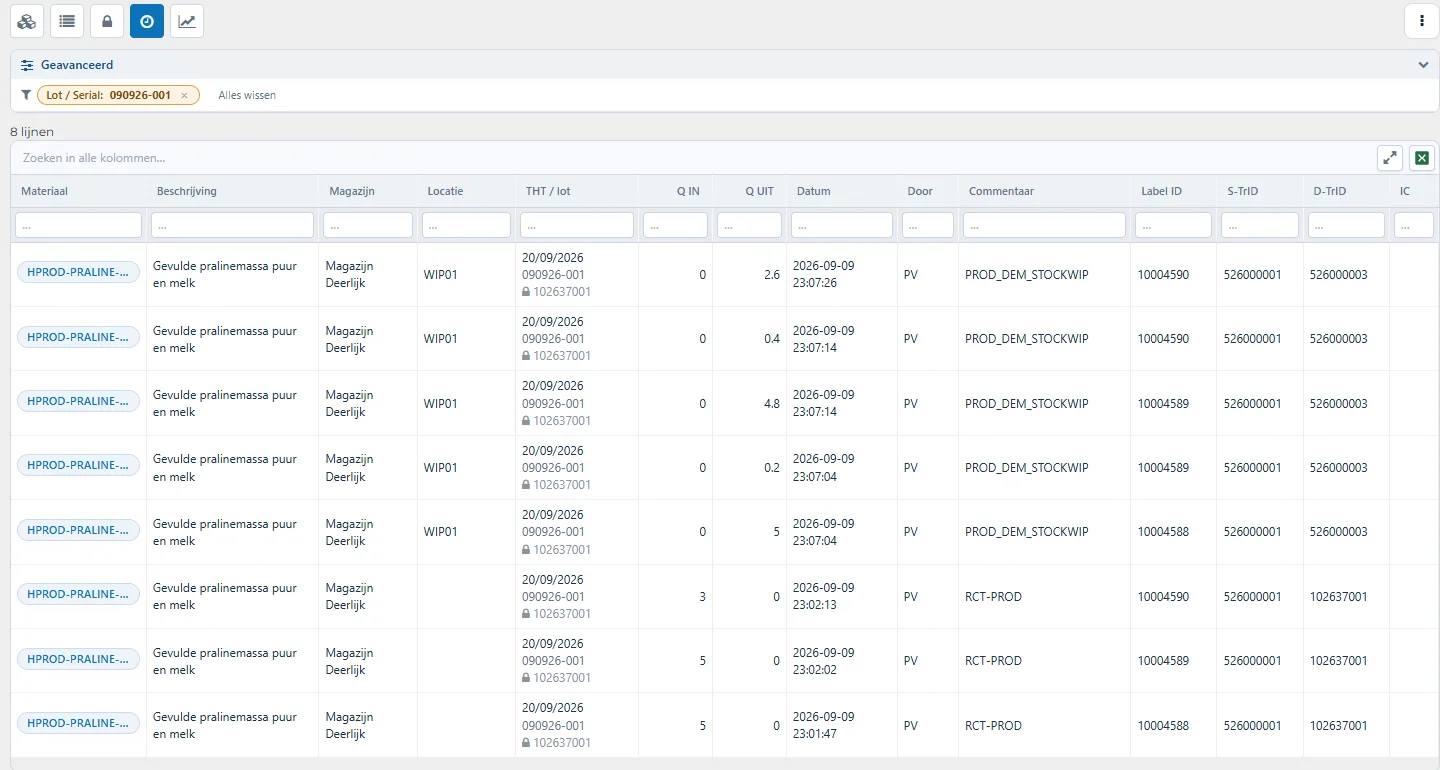Image resolution: width=1440 pixels, height=770 pixels.
Task: Sort by the Commentaar column header
Action: pyautogui.click(x=1001, y=191)
